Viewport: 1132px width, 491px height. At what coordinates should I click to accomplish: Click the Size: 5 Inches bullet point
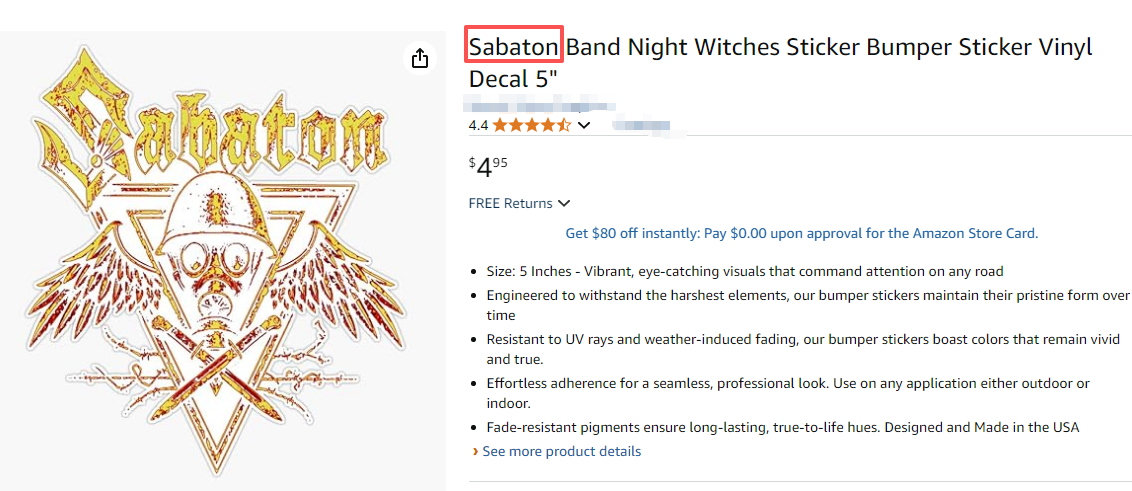pos(744,271)
